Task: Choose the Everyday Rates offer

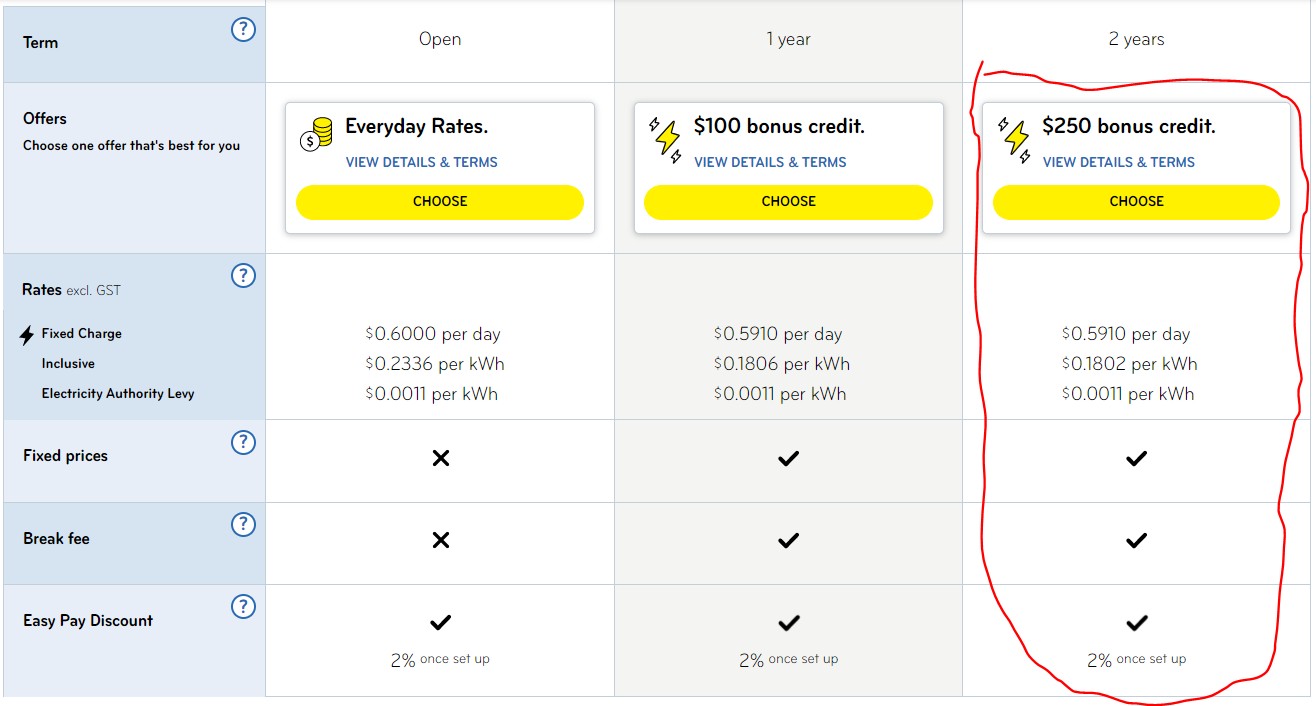Action: pos(439,201)
